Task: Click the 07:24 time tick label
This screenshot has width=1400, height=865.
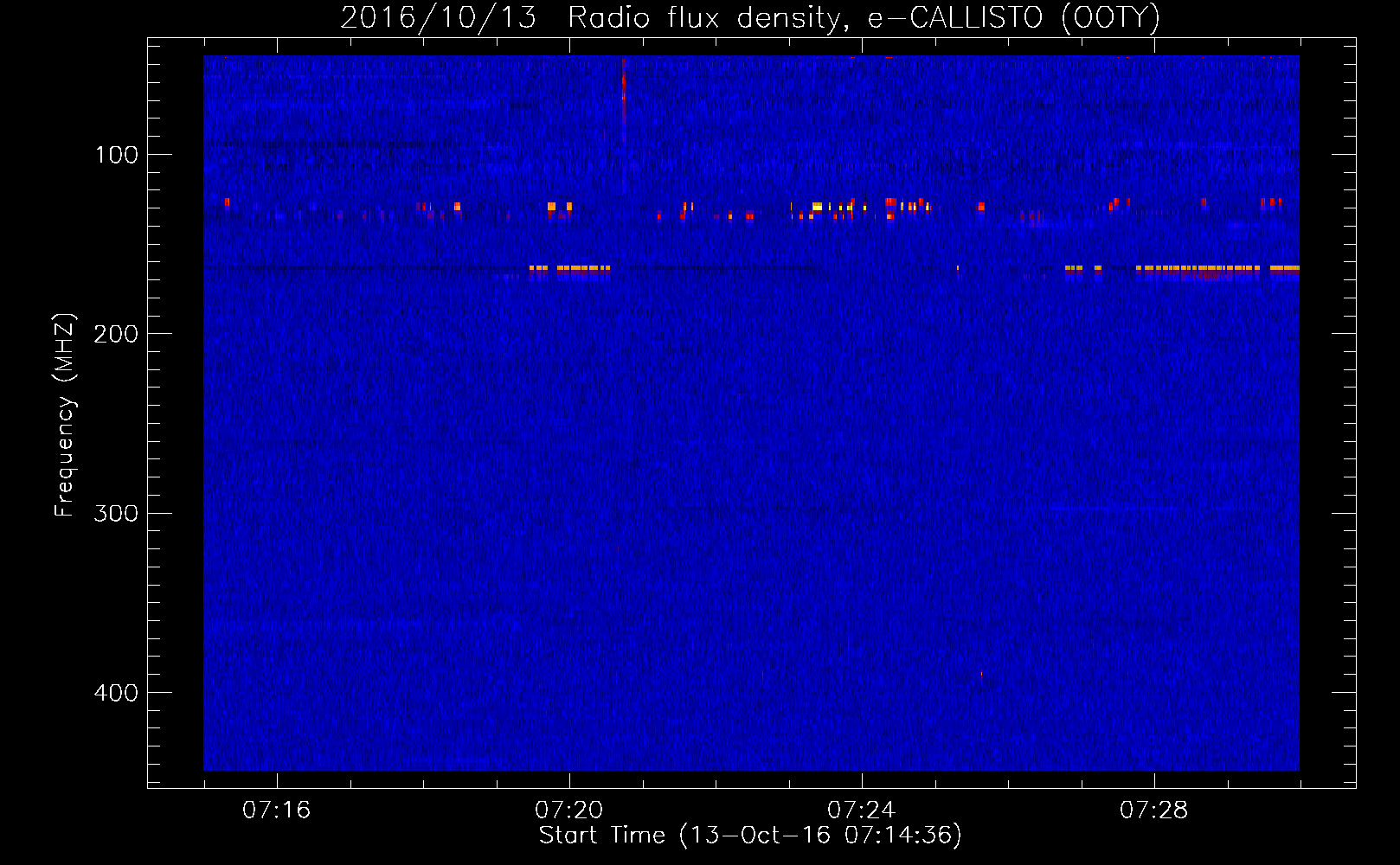Action: point(862,811)
